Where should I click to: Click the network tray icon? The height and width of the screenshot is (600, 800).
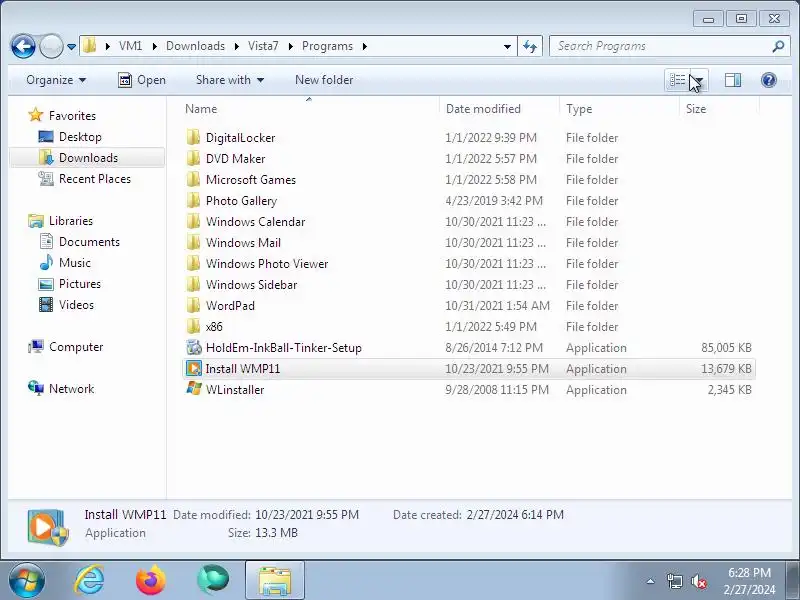[674, 581]
